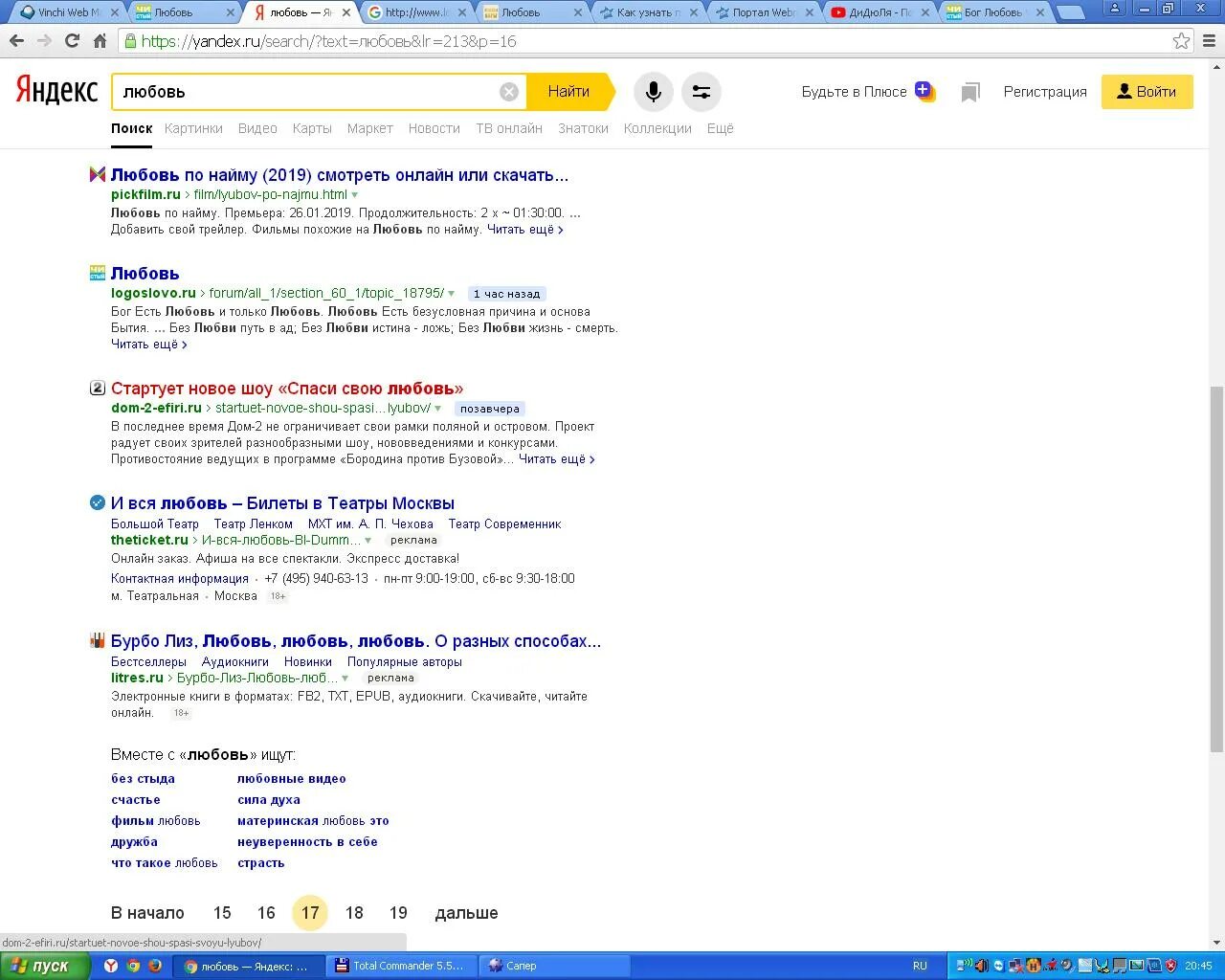Click the Найти search button
Image resolution: width=1225 pixels, height=980 pixels.
568,92
